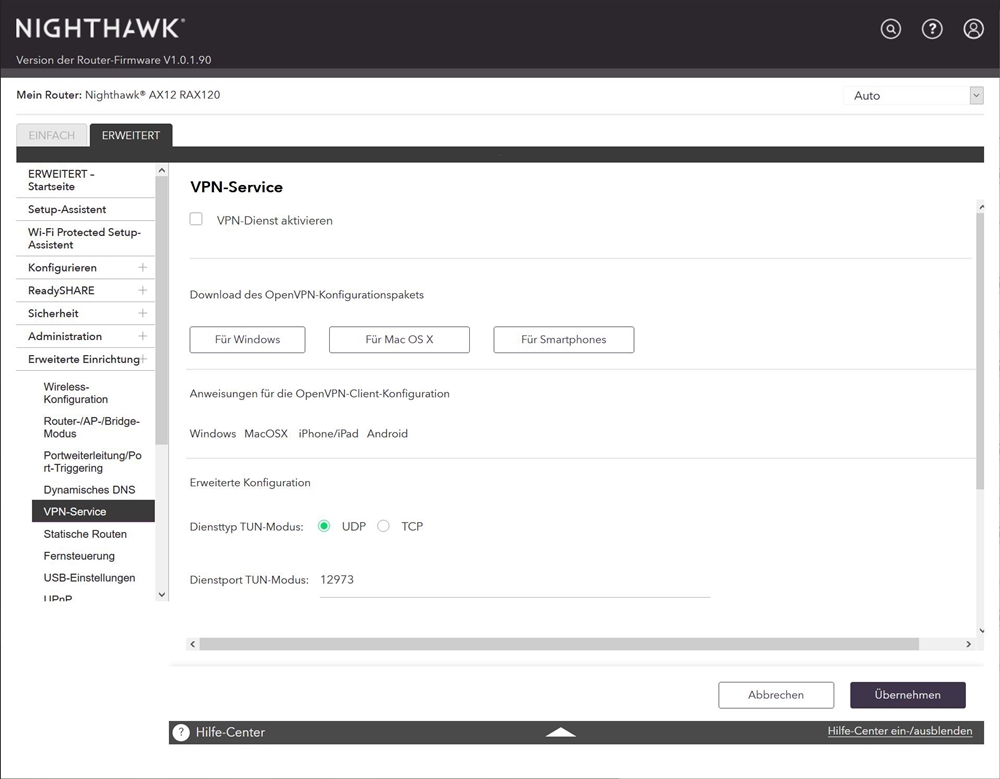Open the help question mark icon
This screenshot has height=779, width=1000.
point(932,29)
